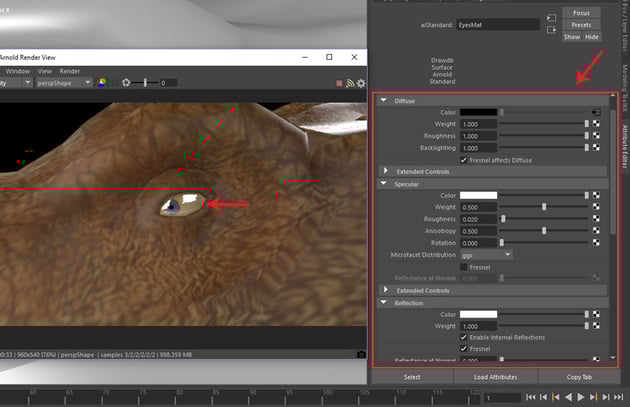630x407 pixels.
Task: Click the exposure icon in render toolbar
Action: pos(126,83)
